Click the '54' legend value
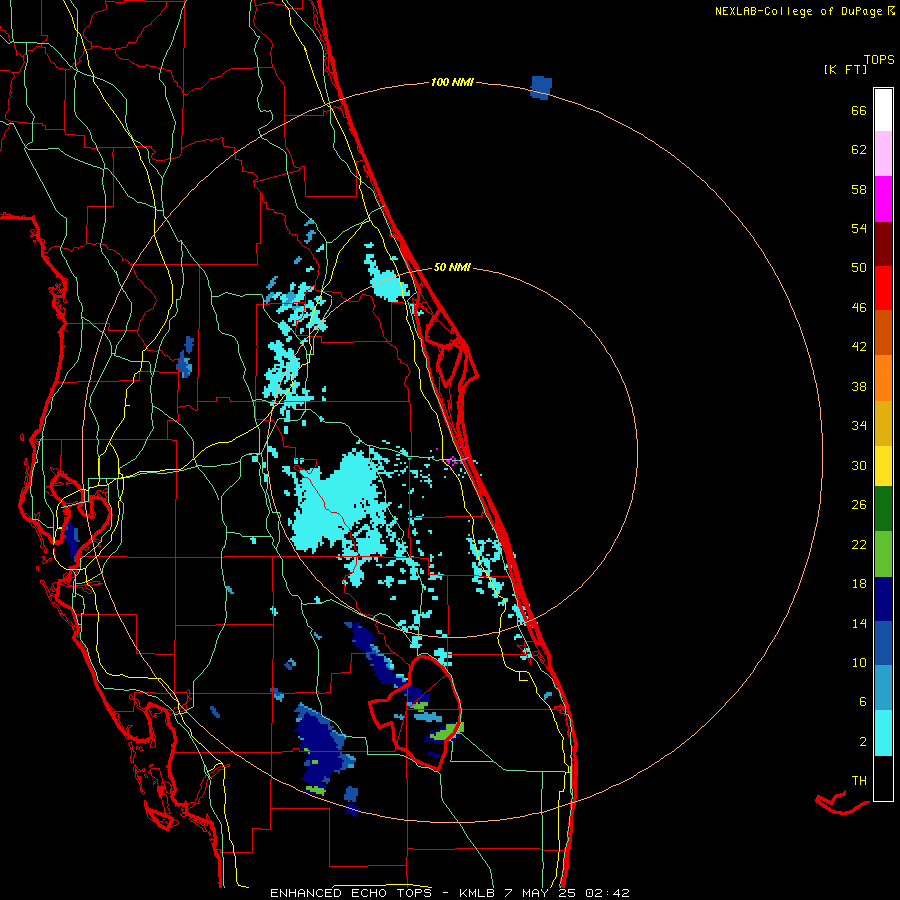 [859, 228]
